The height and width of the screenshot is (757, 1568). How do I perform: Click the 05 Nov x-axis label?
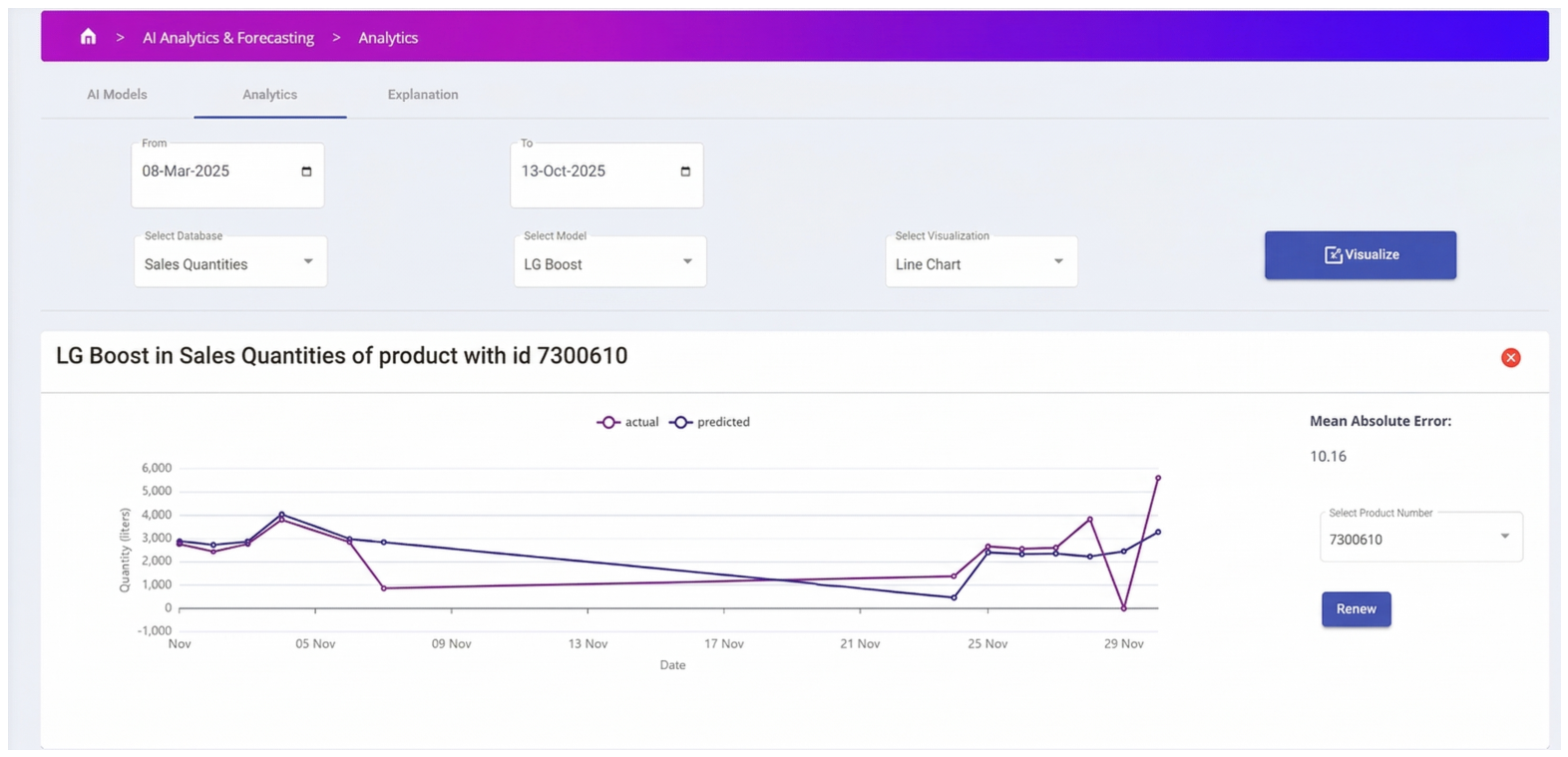[315, 644]
